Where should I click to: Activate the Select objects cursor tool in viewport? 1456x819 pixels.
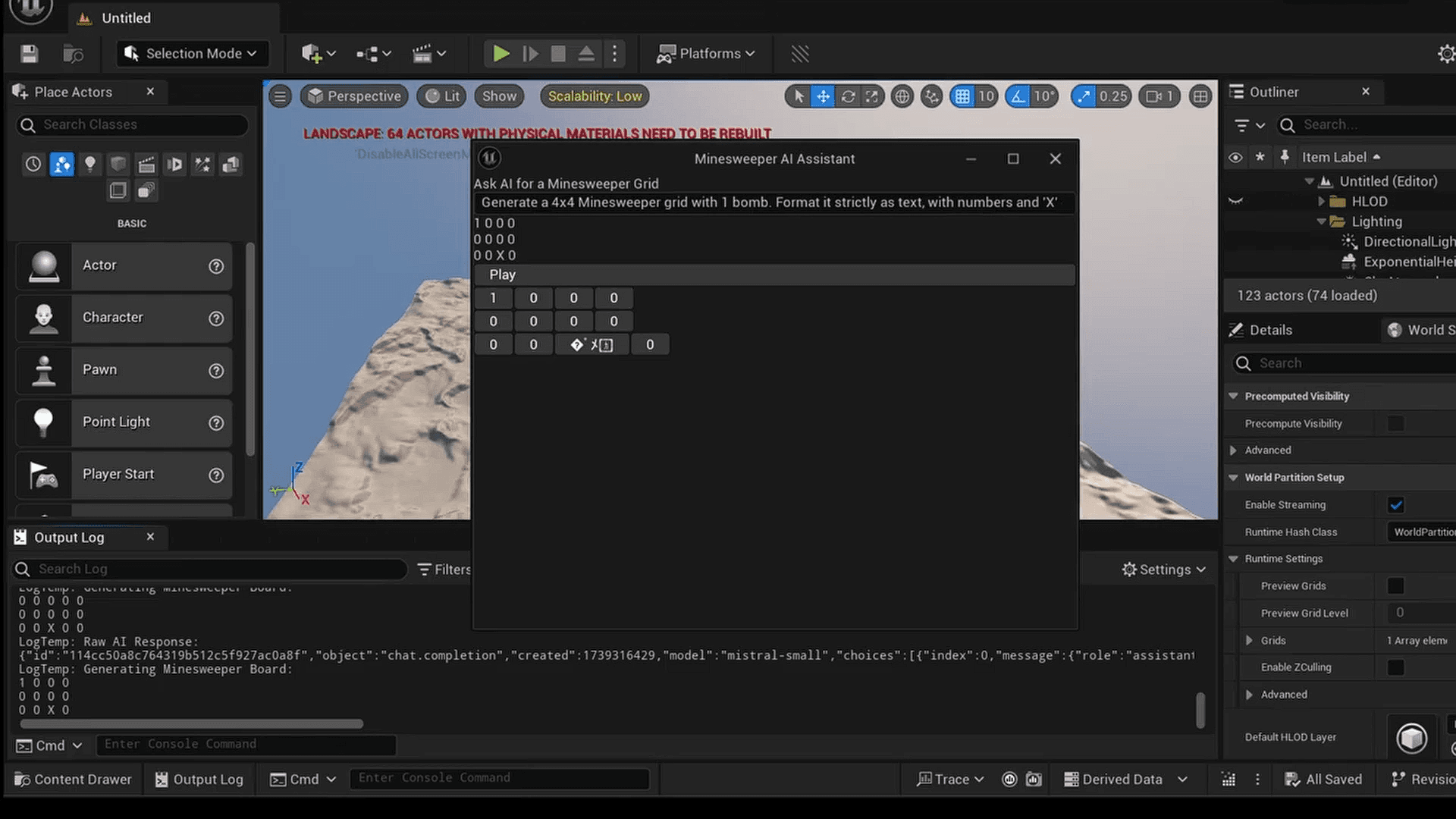click(x=798, y=96)
